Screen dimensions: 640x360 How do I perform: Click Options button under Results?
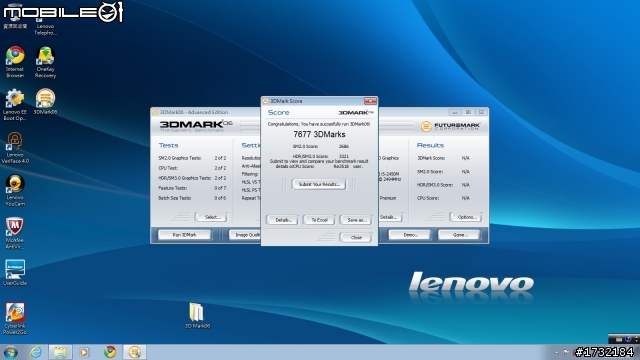point(466,217)
